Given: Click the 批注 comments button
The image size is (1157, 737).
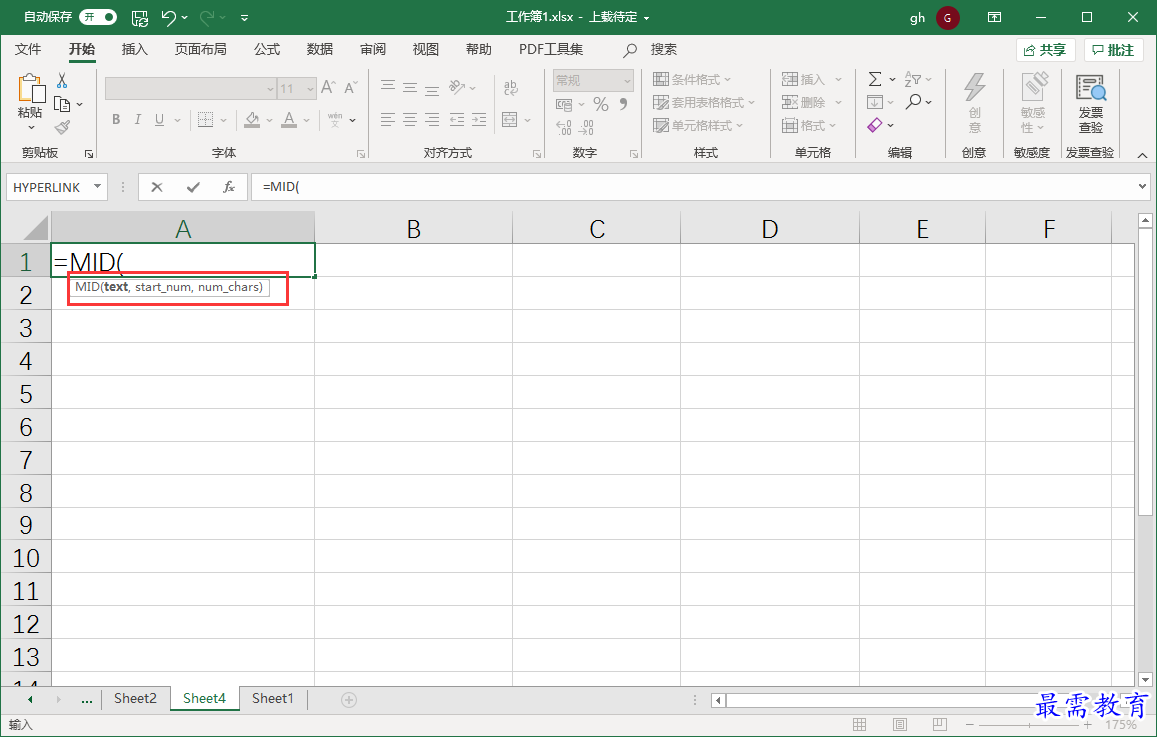Looking at the screenshot, I should coord(1113,50).
